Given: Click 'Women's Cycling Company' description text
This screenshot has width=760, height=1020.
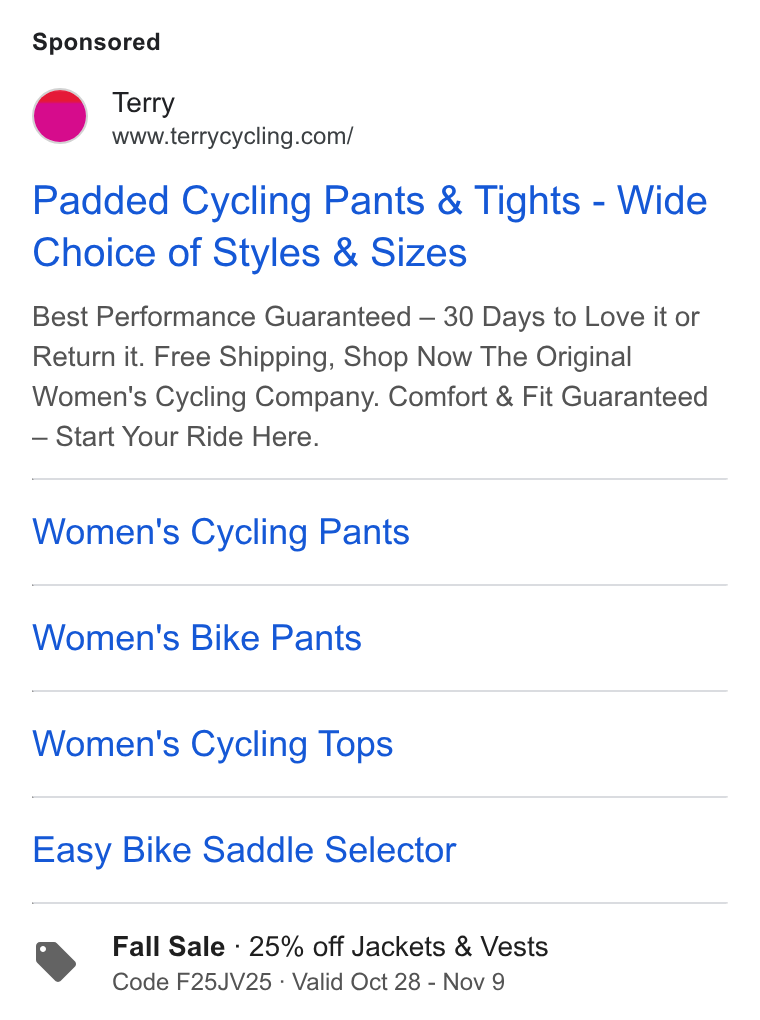Looking at the screenshot, I should click(206, 397).
